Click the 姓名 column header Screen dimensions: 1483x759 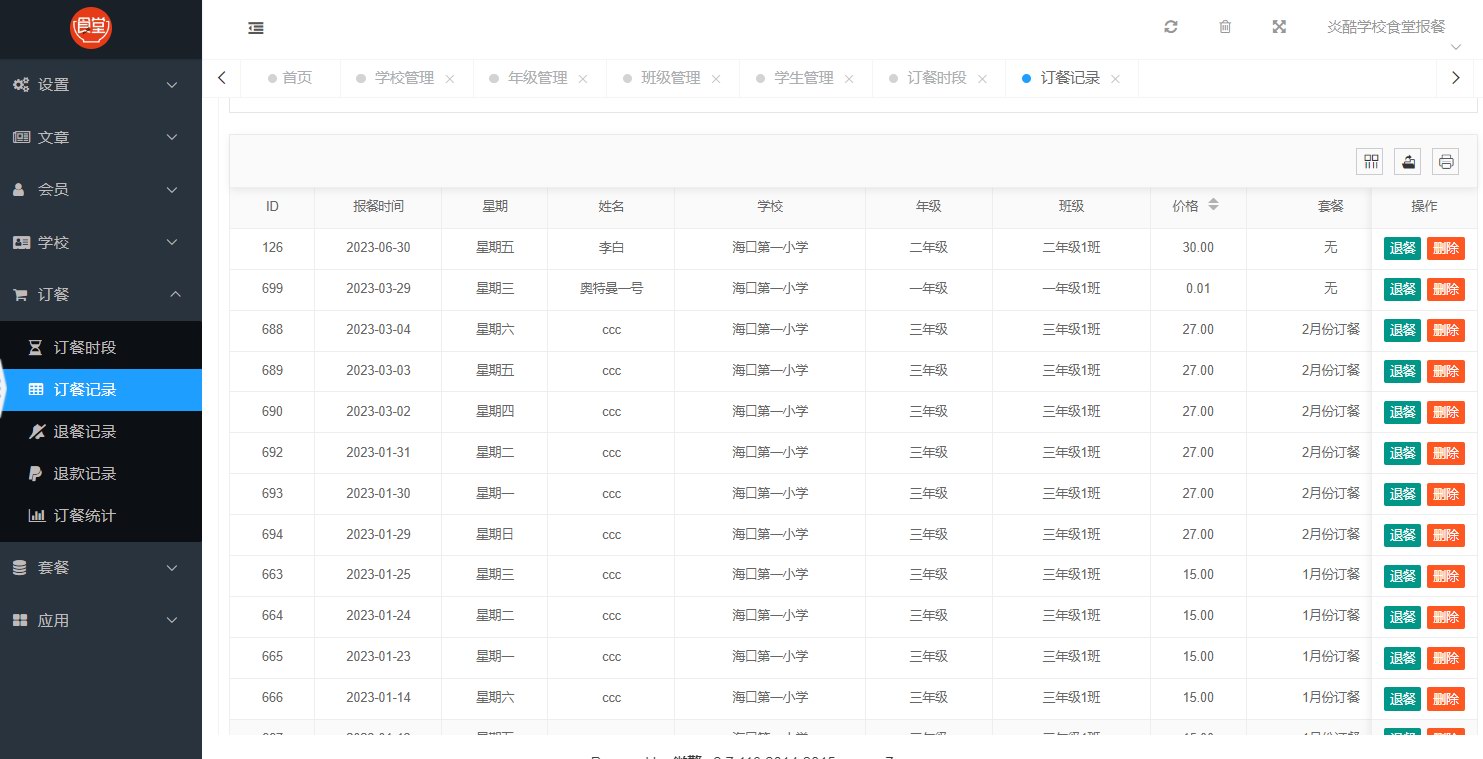[x=611, y=206]
